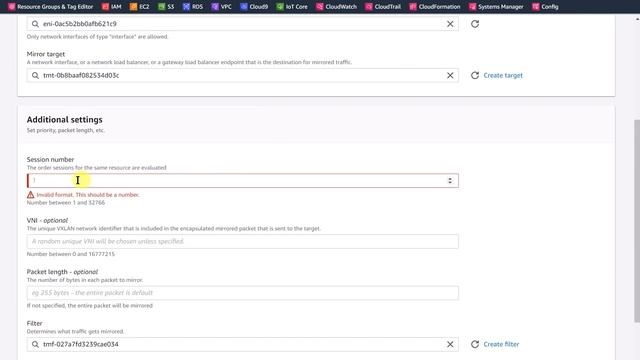
Task: Open Resource Groups & Tag Editor shortcut
Action: [51, 7]
